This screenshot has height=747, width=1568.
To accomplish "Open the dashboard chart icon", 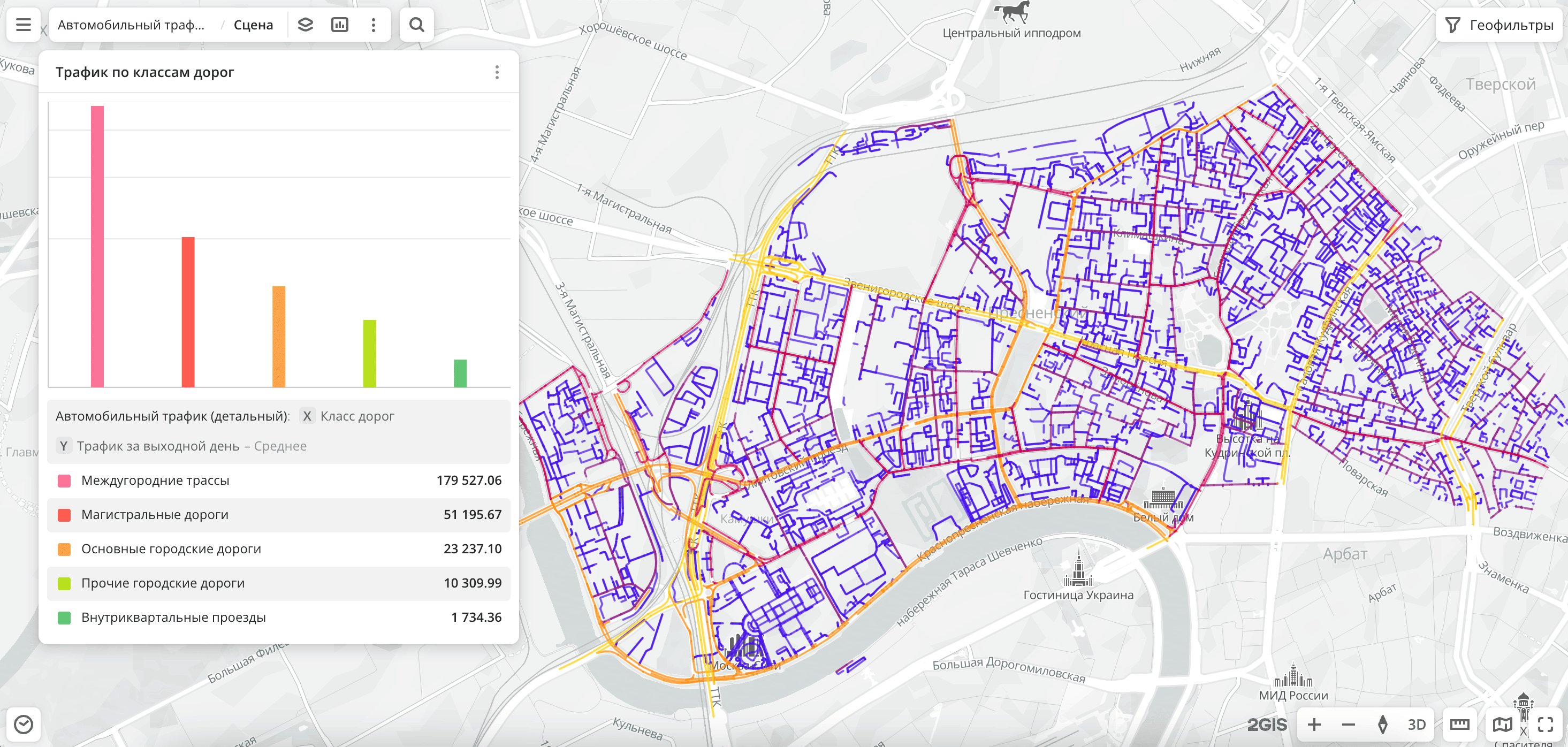I will [x=339, y=25].
